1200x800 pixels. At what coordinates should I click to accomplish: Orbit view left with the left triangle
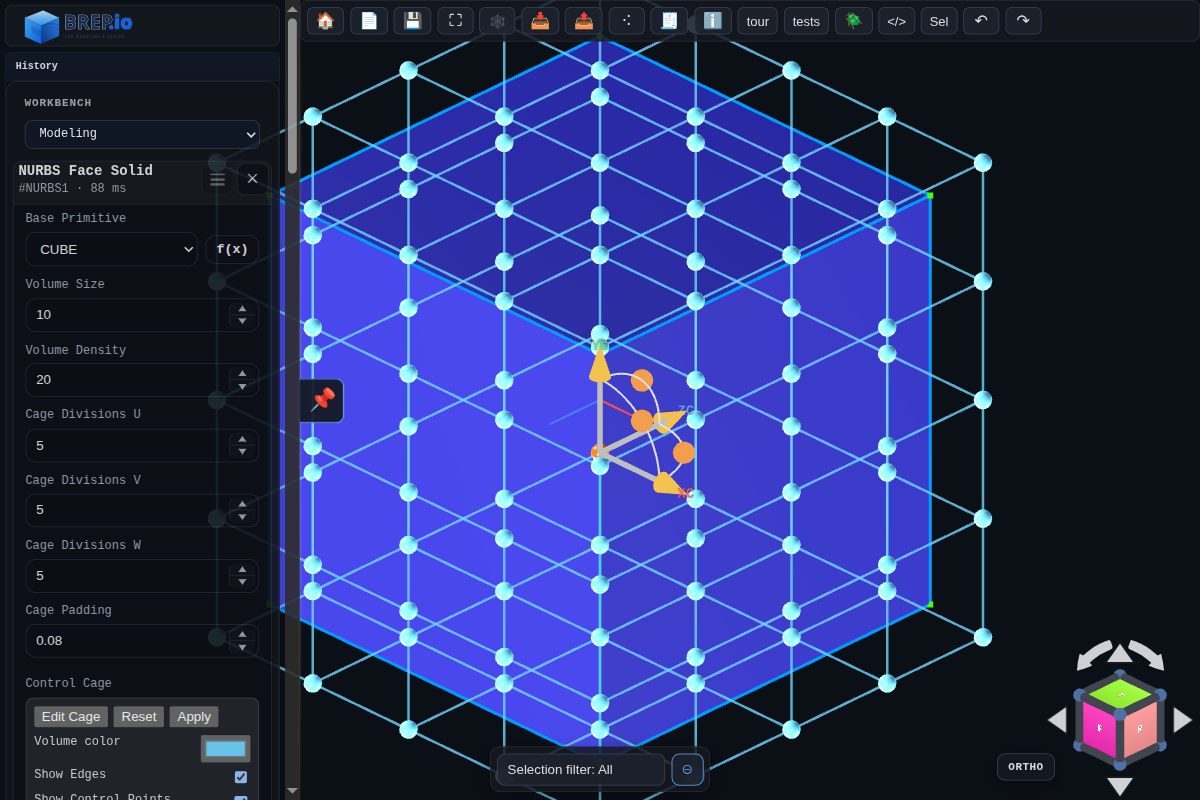point(1057,720)
